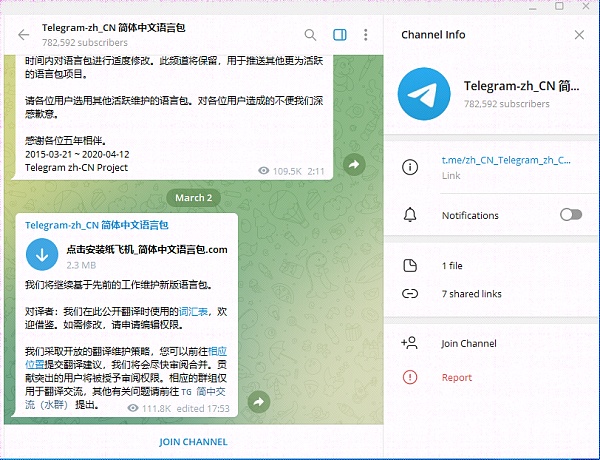This screenshot has height=460, width=600.
Task: Click the chat header channel title
Action: (x=114, y=28)
